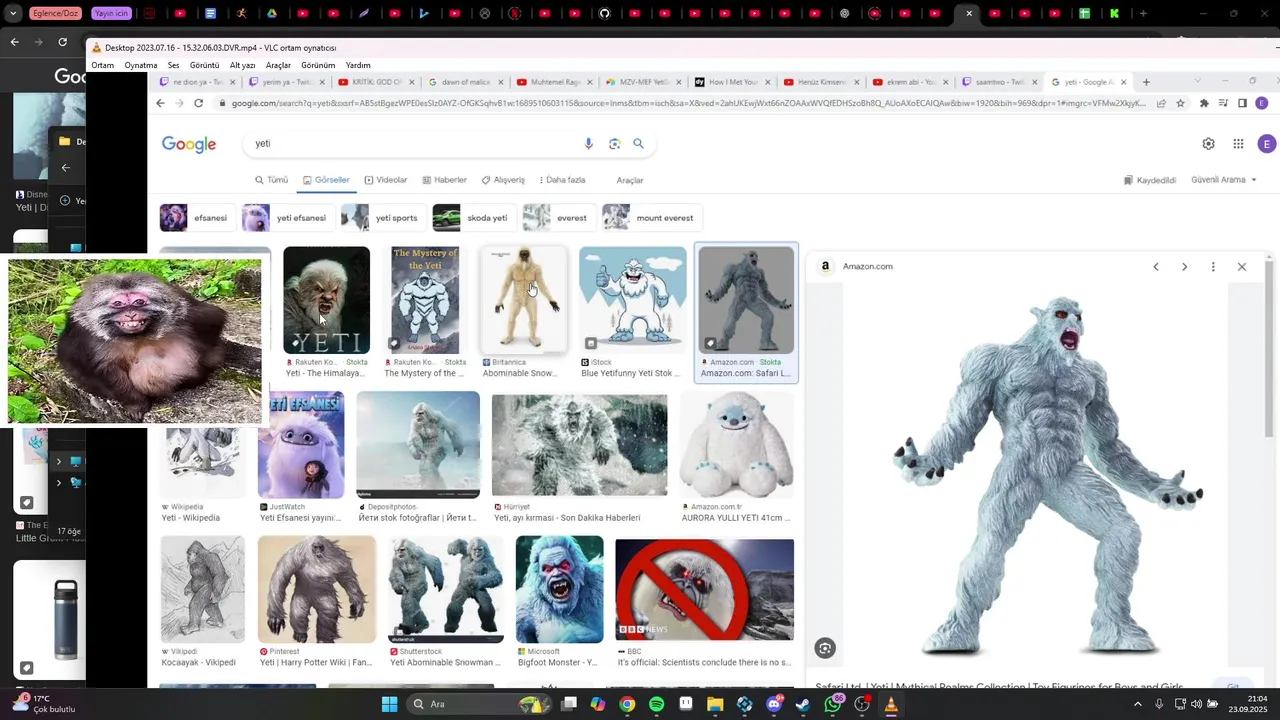Click the back arrow in outer Chrome

14,42
